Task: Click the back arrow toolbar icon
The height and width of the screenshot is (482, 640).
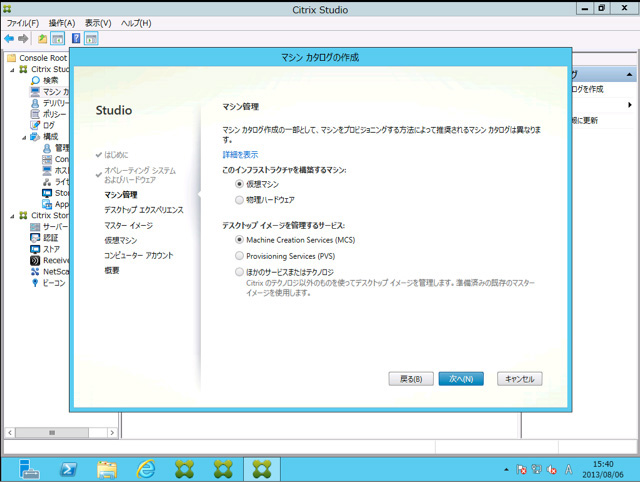Action: click(9, 39)
